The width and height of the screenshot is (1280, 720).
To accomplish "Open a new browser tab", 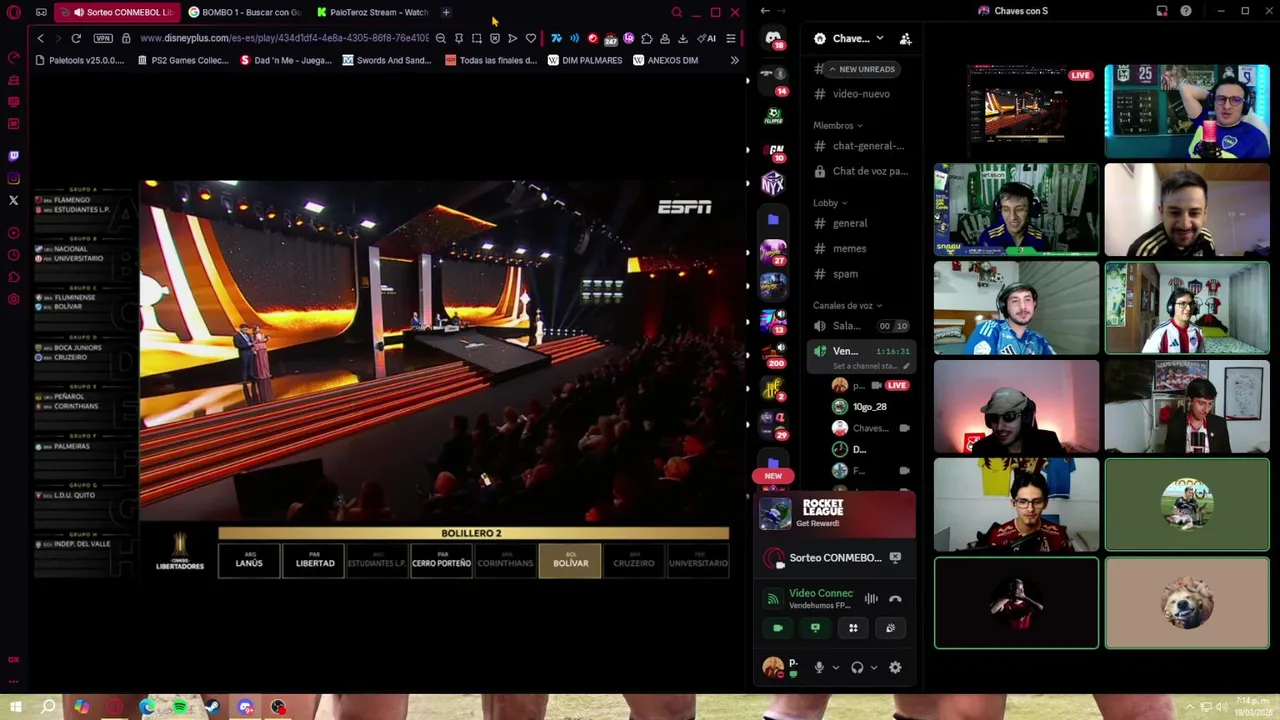I will (446, 12).
